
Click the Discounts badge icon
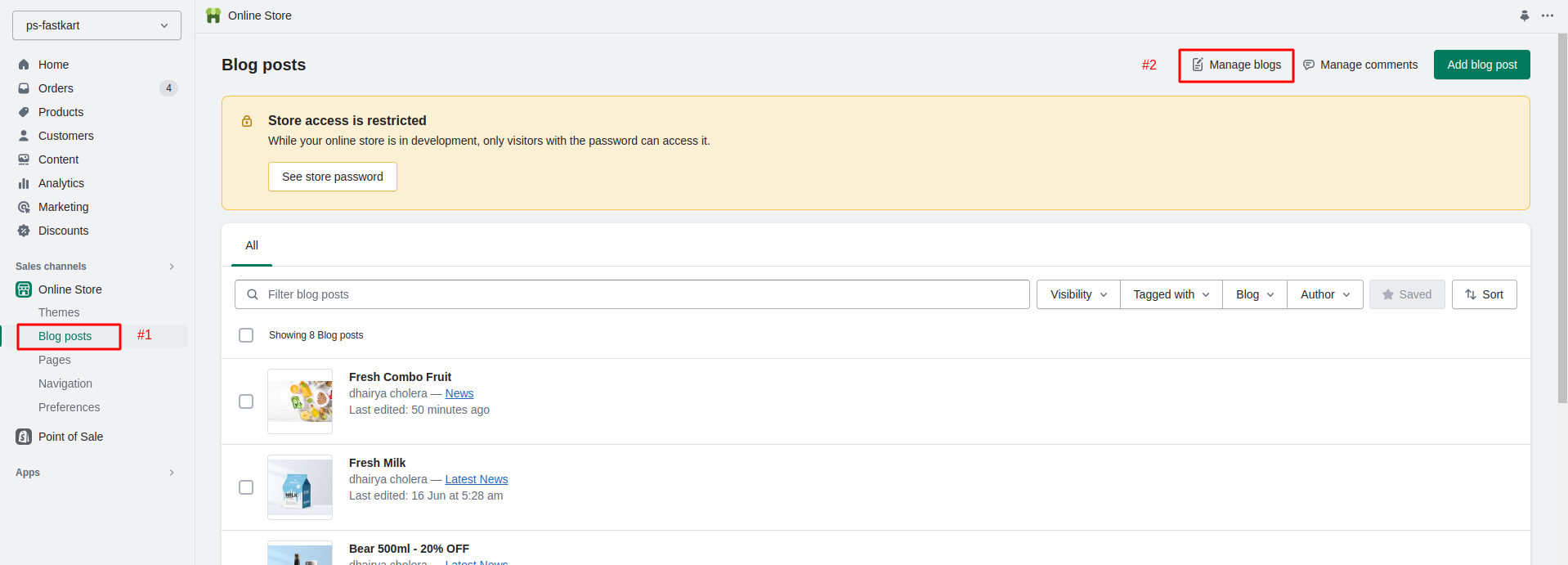click(24, 231)
